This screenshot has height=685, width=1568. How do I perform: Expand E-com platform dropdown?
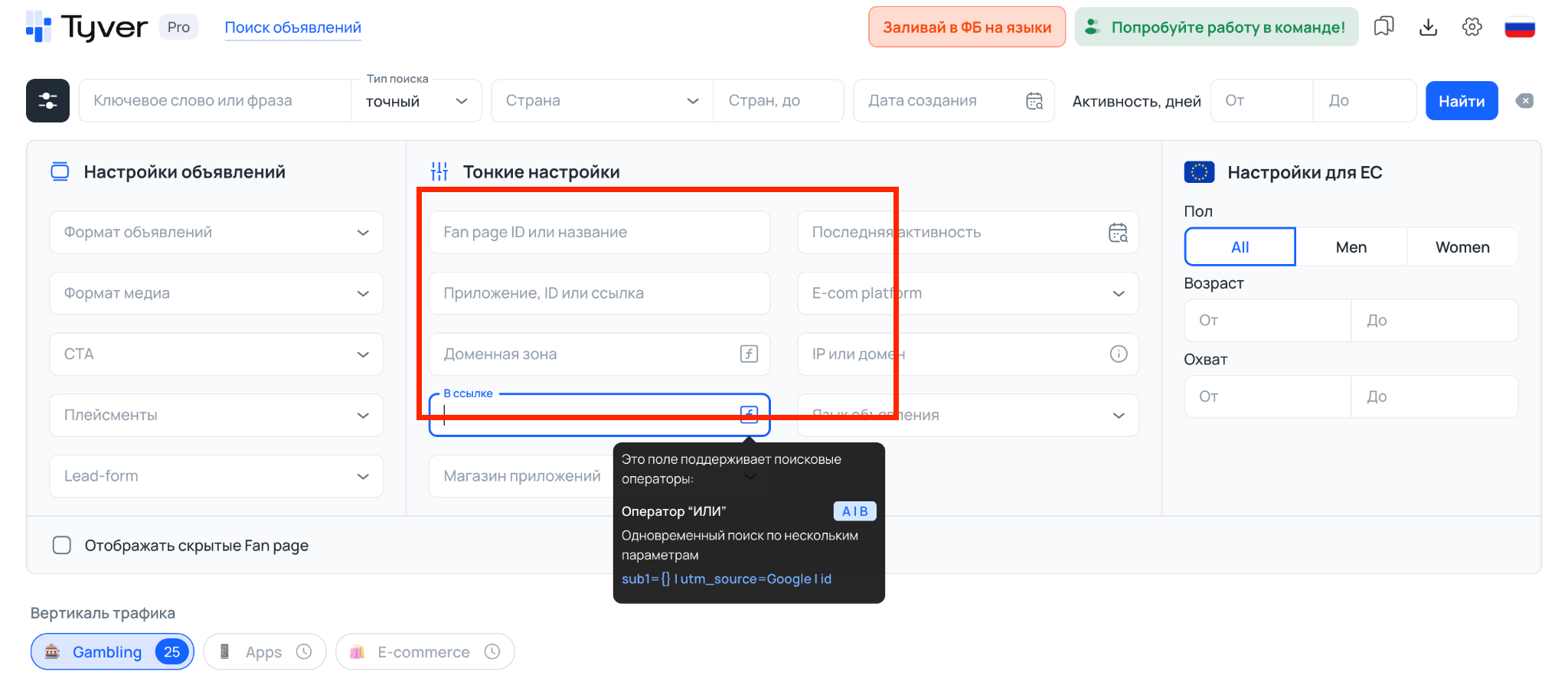click(968, 293)
